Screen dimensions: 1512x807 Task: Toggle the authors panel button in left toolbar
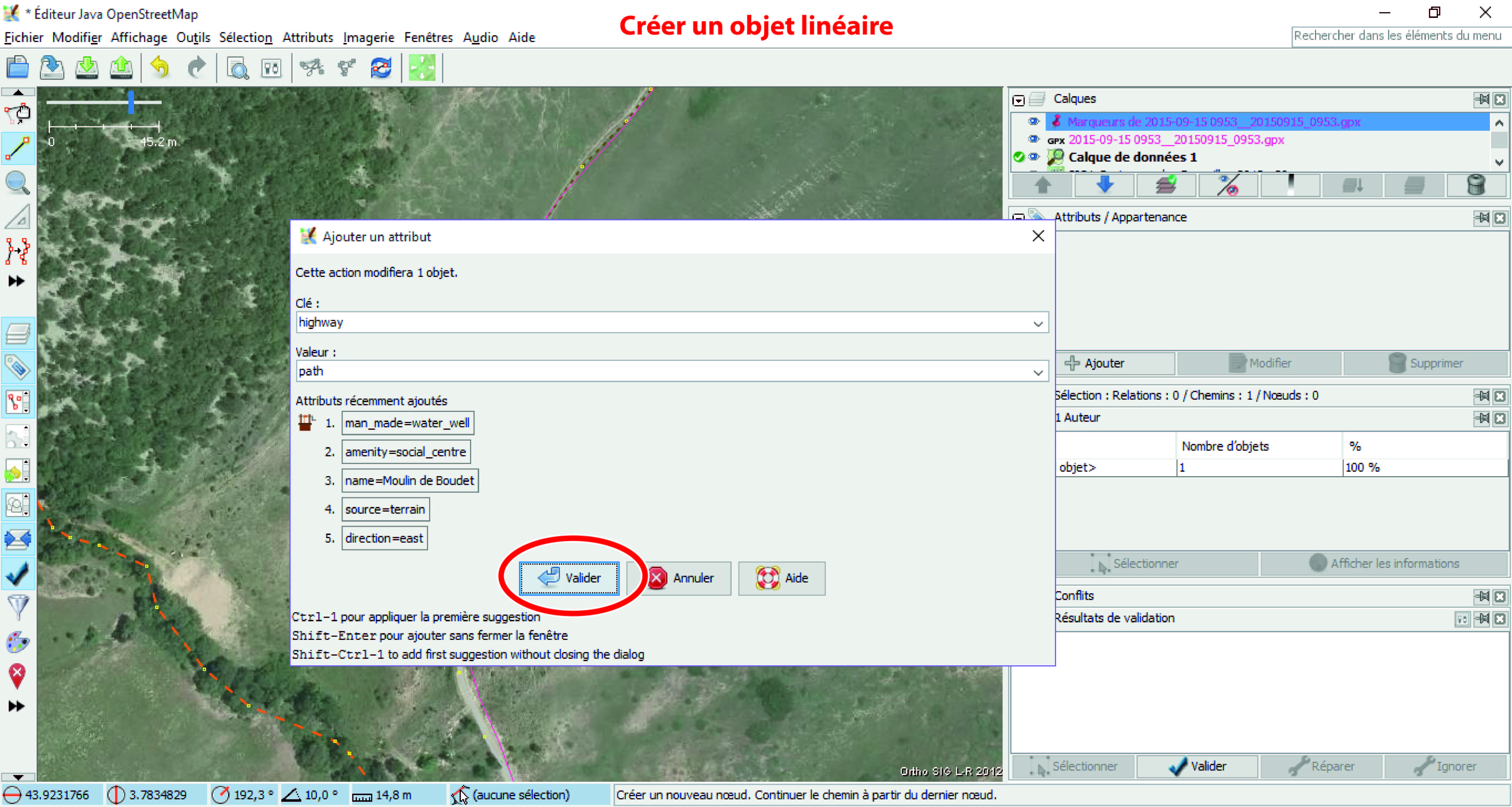(x=18, y=504)
